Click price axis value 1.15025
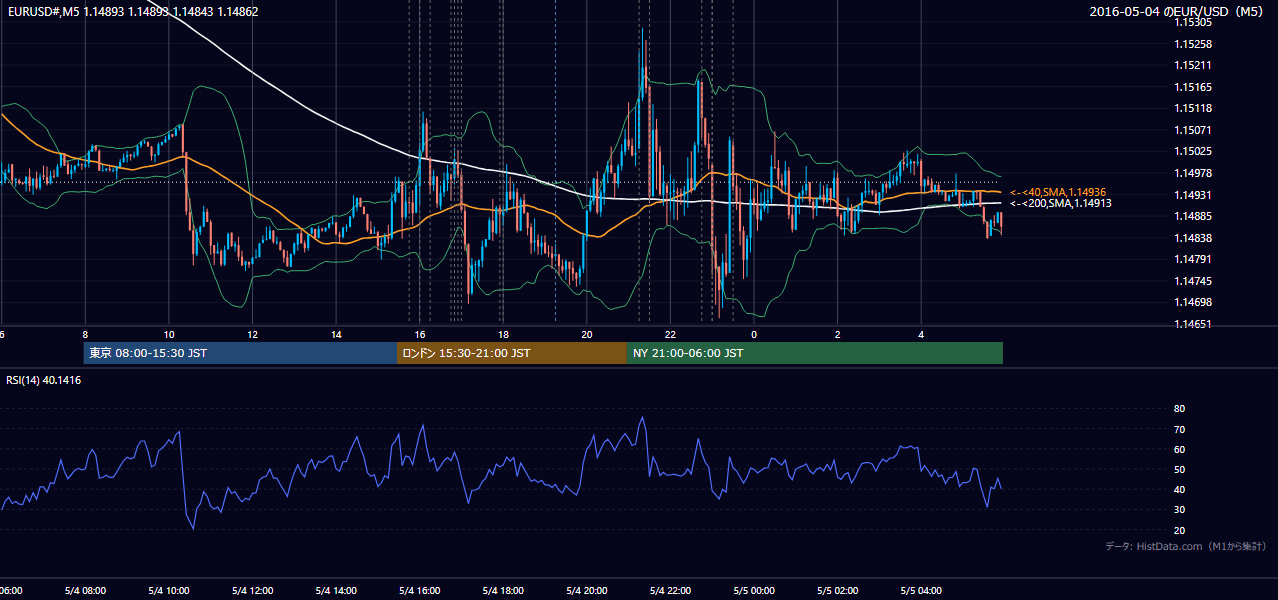 1192,151
